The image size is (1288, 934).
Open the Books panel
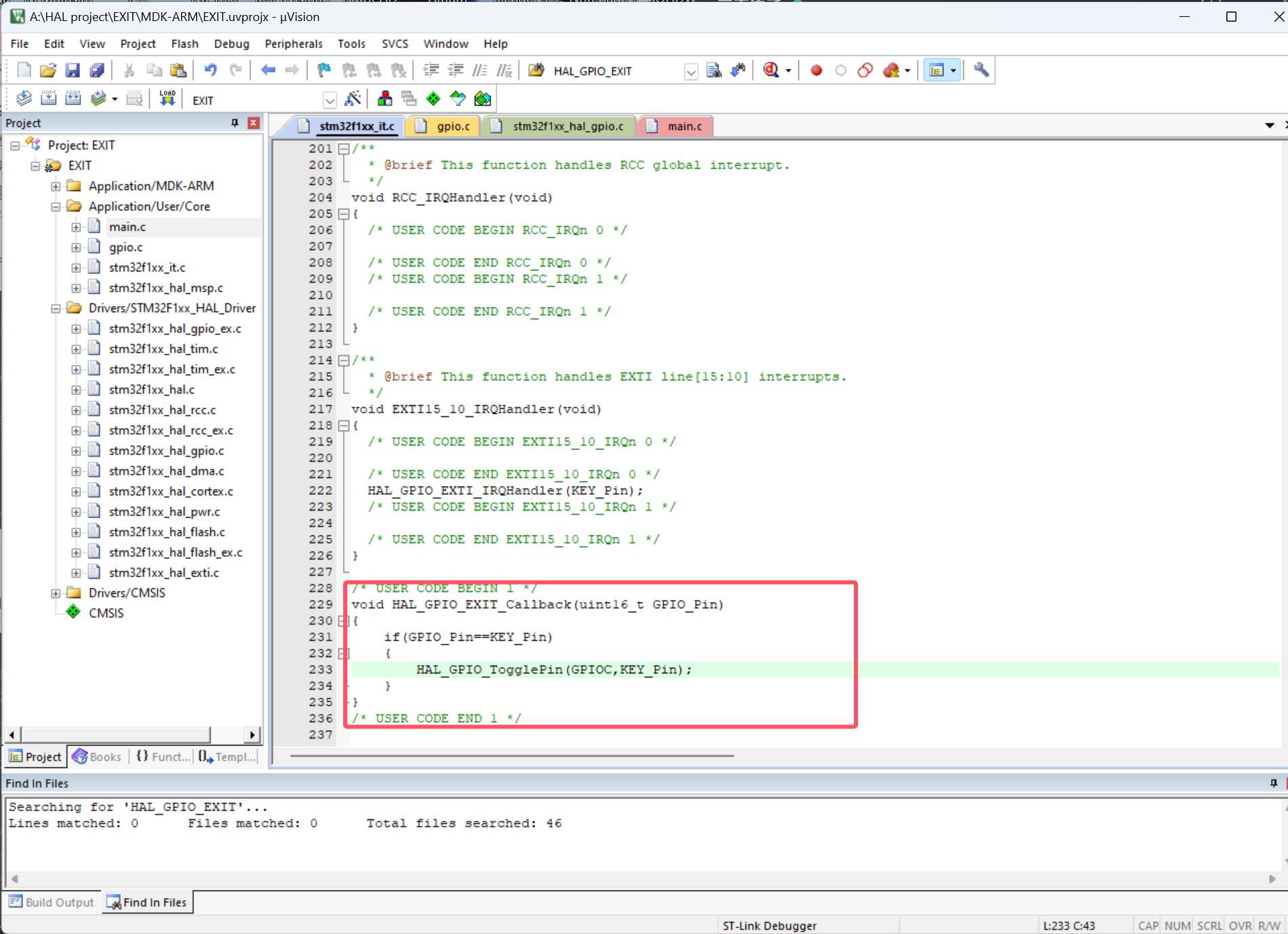(96, 756)
